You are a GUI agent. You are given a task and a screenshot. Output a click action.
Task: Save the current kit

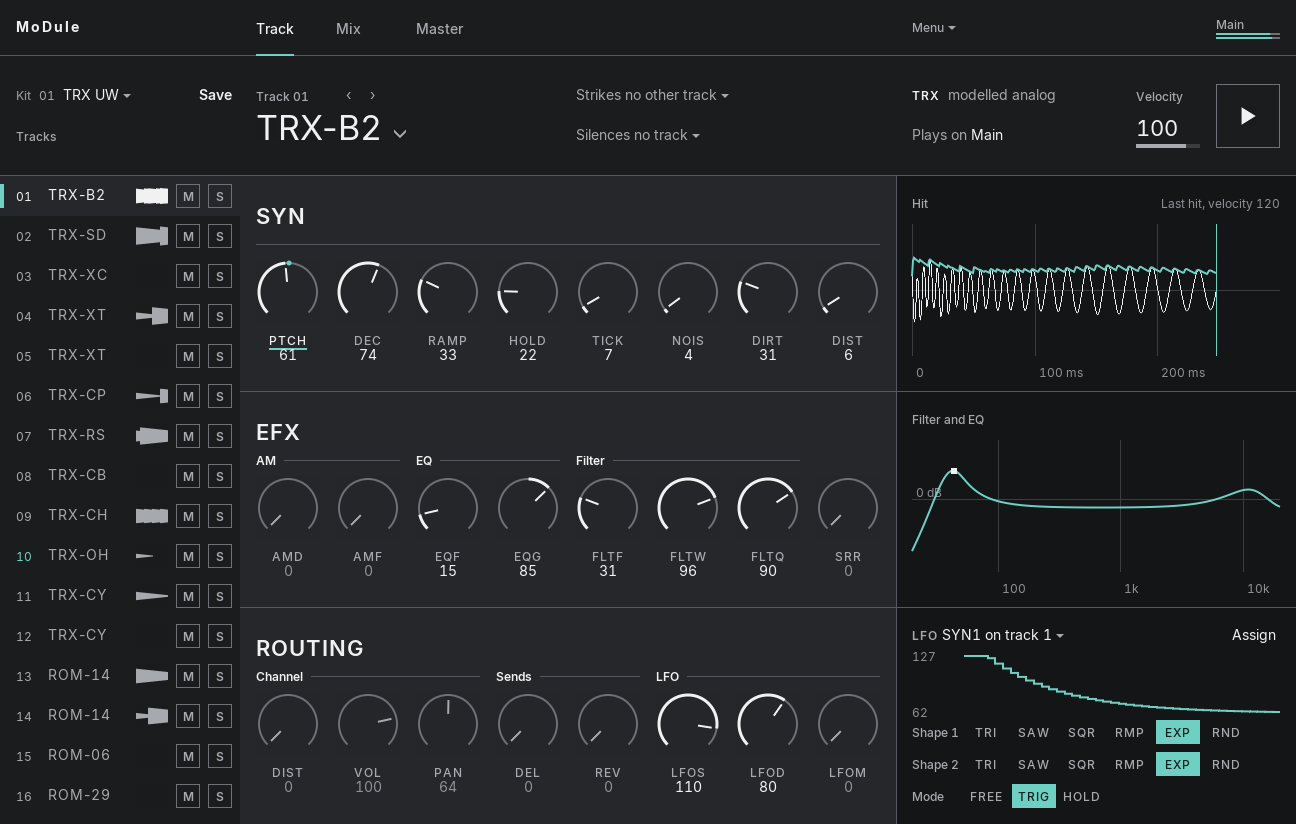(216, 95)
